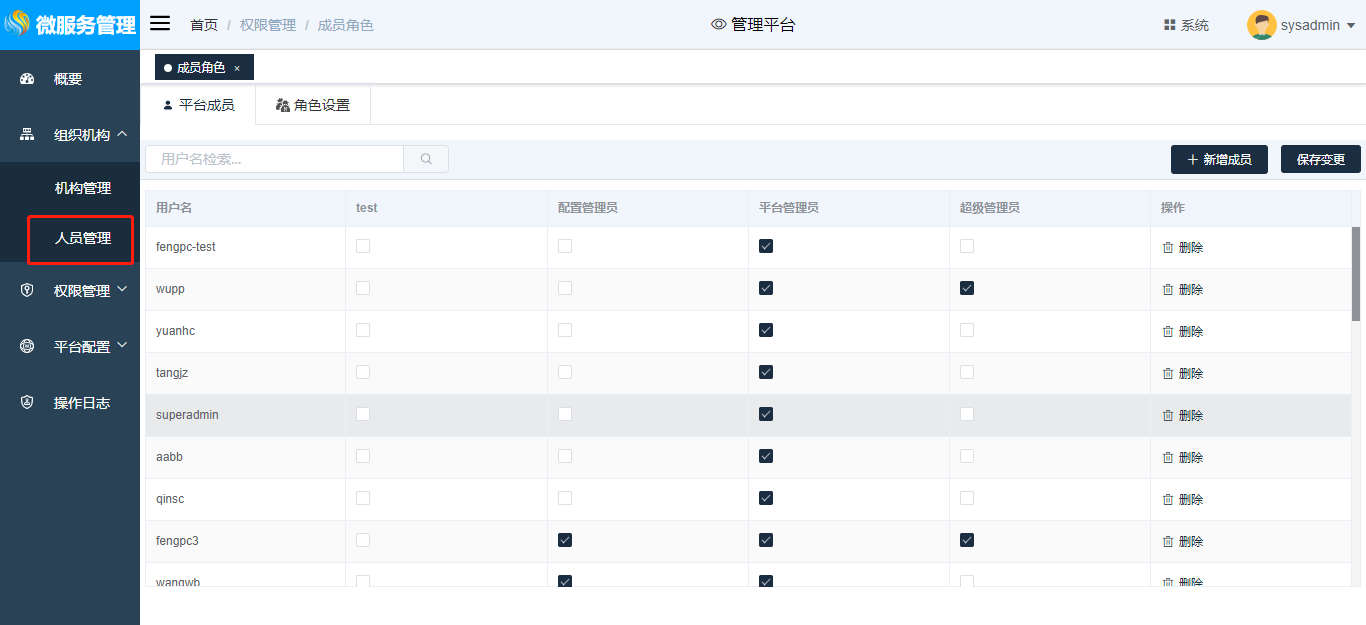Uncheck 配置管理员 checkbox for fengpc3
1366x625 pixels.
click(x=565, y=540)
